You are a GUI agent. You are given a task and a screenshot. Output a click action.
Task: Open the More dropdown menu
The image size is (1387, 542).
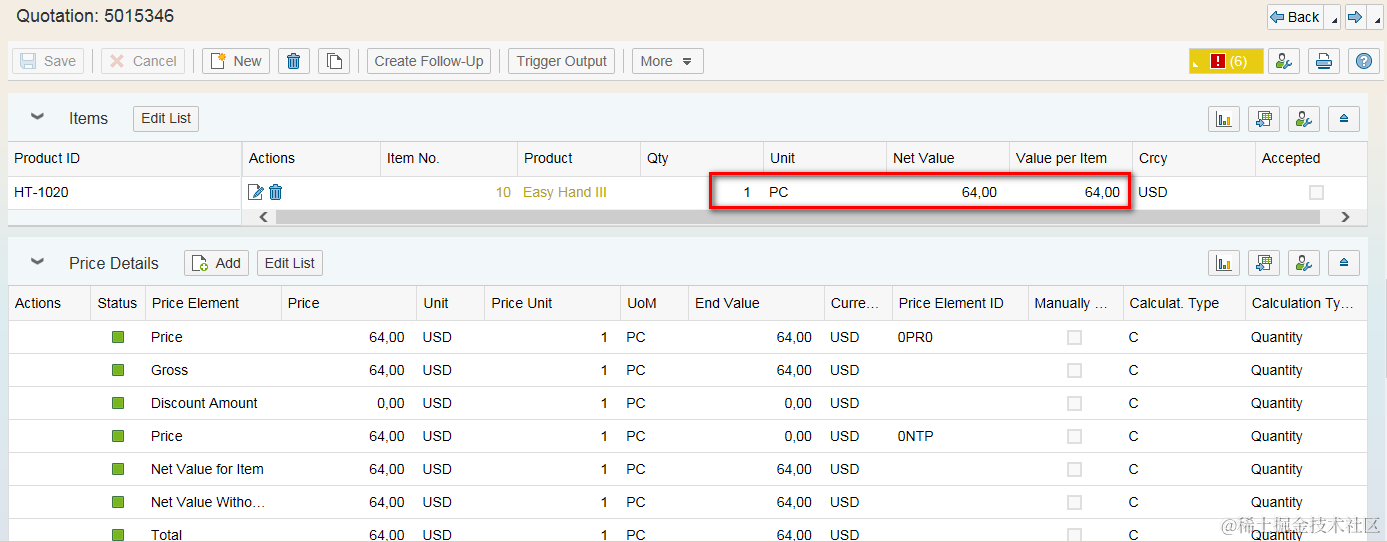pos(667,61)
